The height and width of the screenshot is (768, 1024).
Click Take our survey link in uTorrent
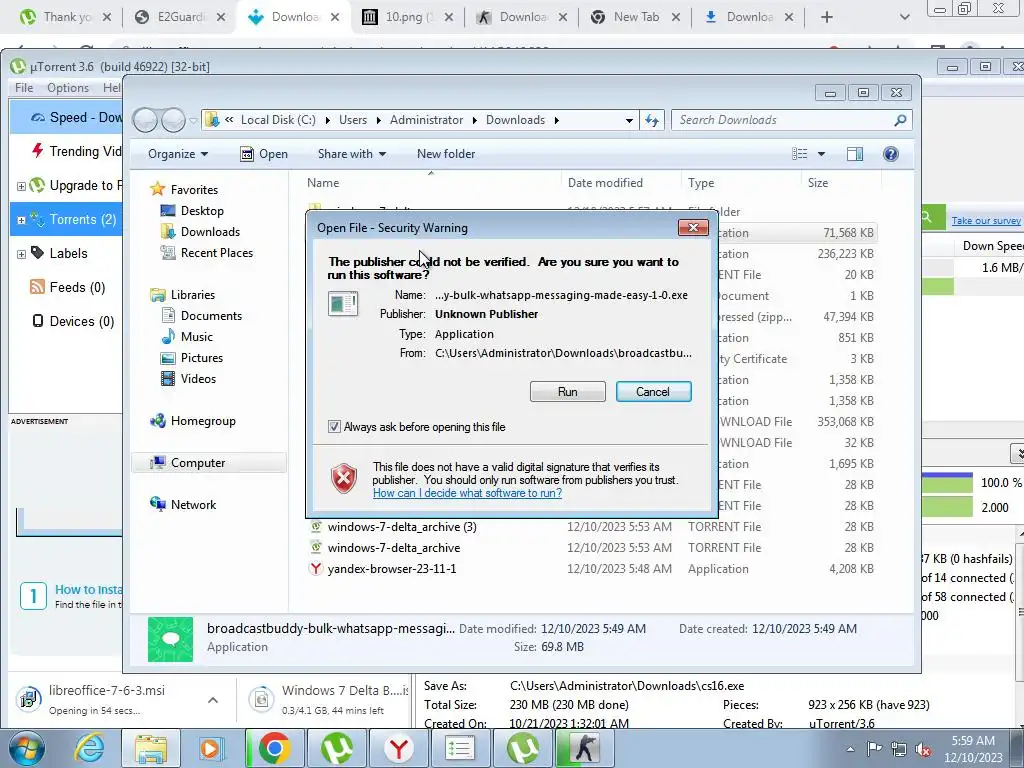pos(985,220)
